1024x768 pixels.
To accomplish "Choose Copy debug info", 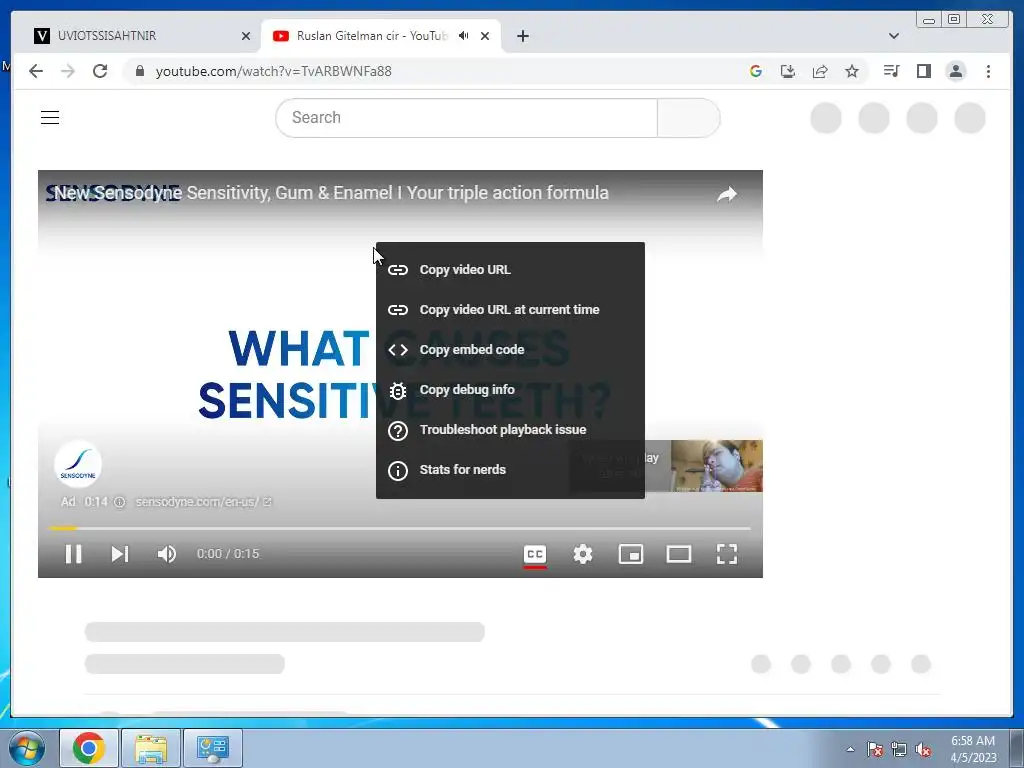I will pyautogui.click(x=510, y=390).
